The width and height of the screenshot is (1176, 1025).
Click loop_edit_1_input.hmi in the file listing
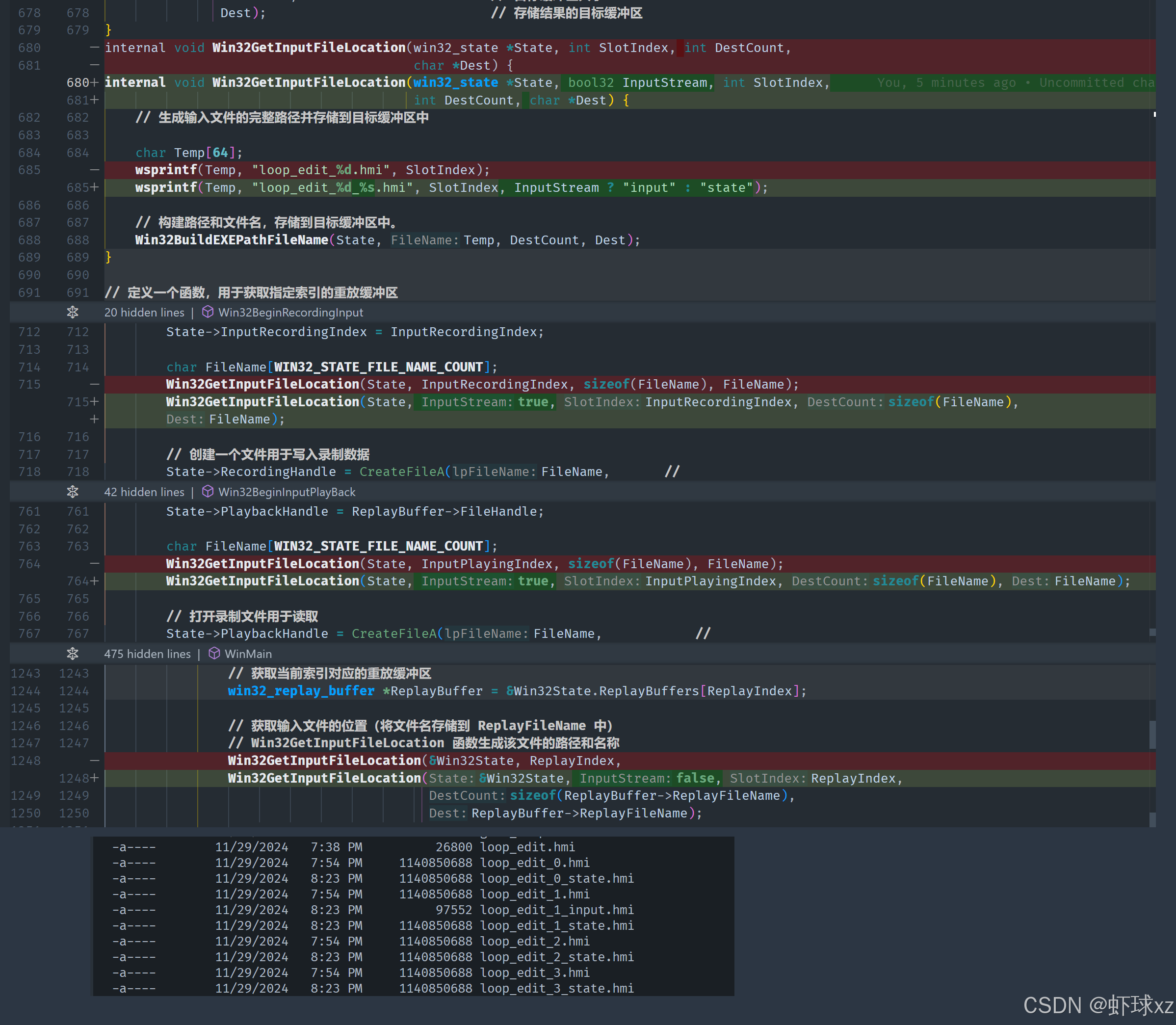557,910
